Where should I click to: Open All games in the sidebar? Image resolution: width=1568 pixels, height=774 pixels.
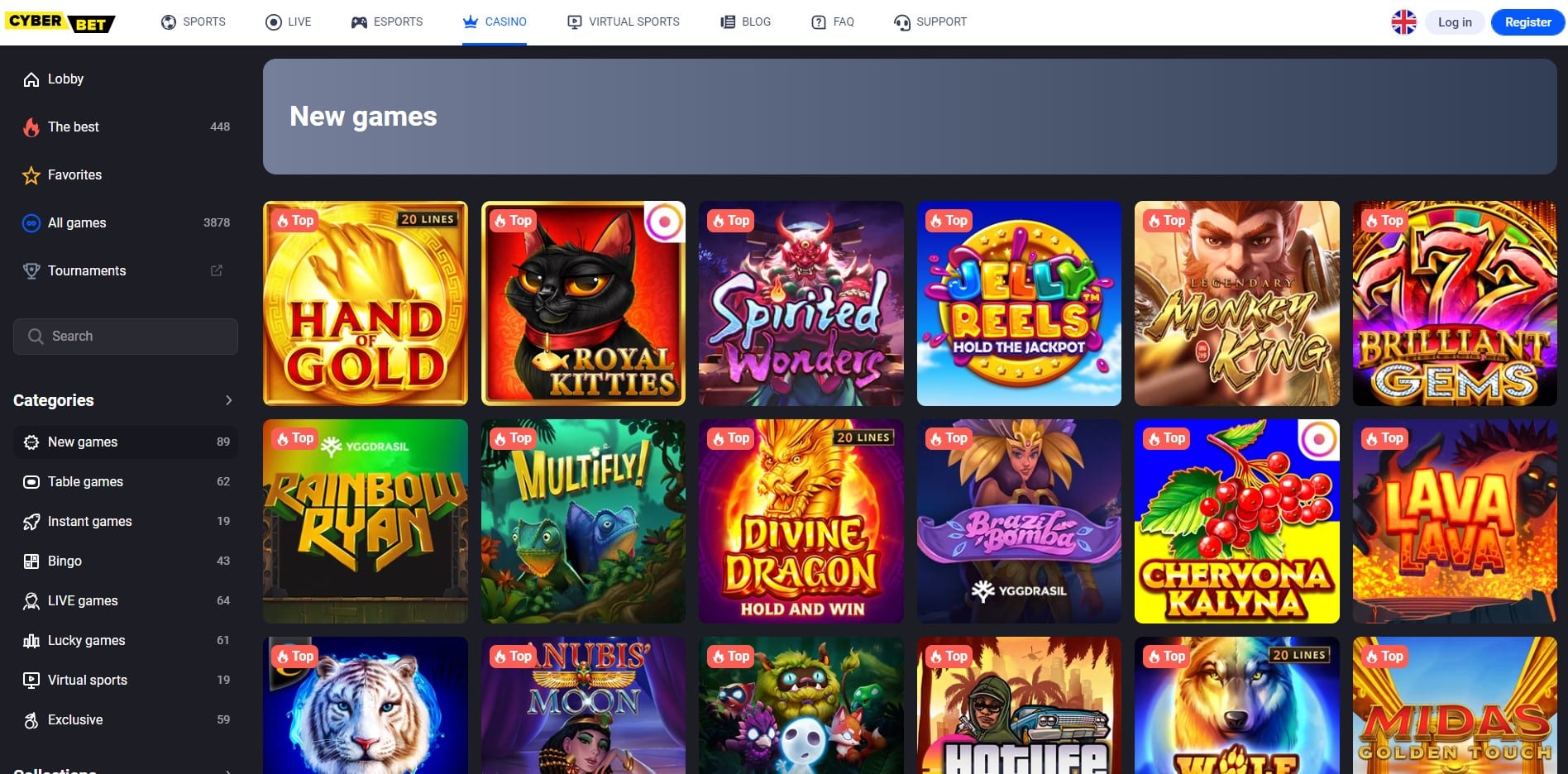126,223
